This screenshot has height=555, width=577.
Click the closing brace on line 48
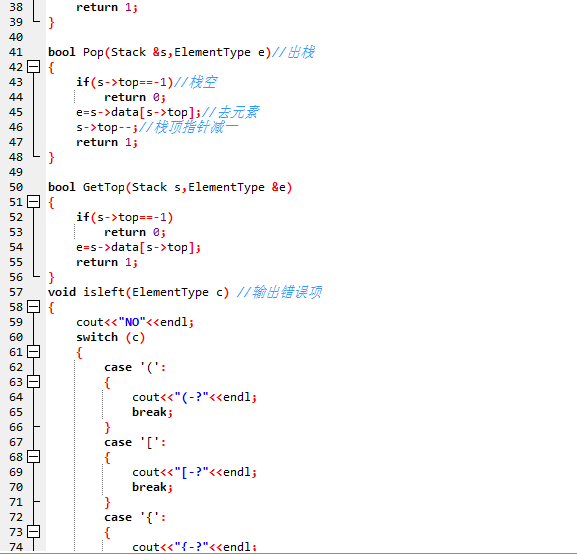(52, 158)
